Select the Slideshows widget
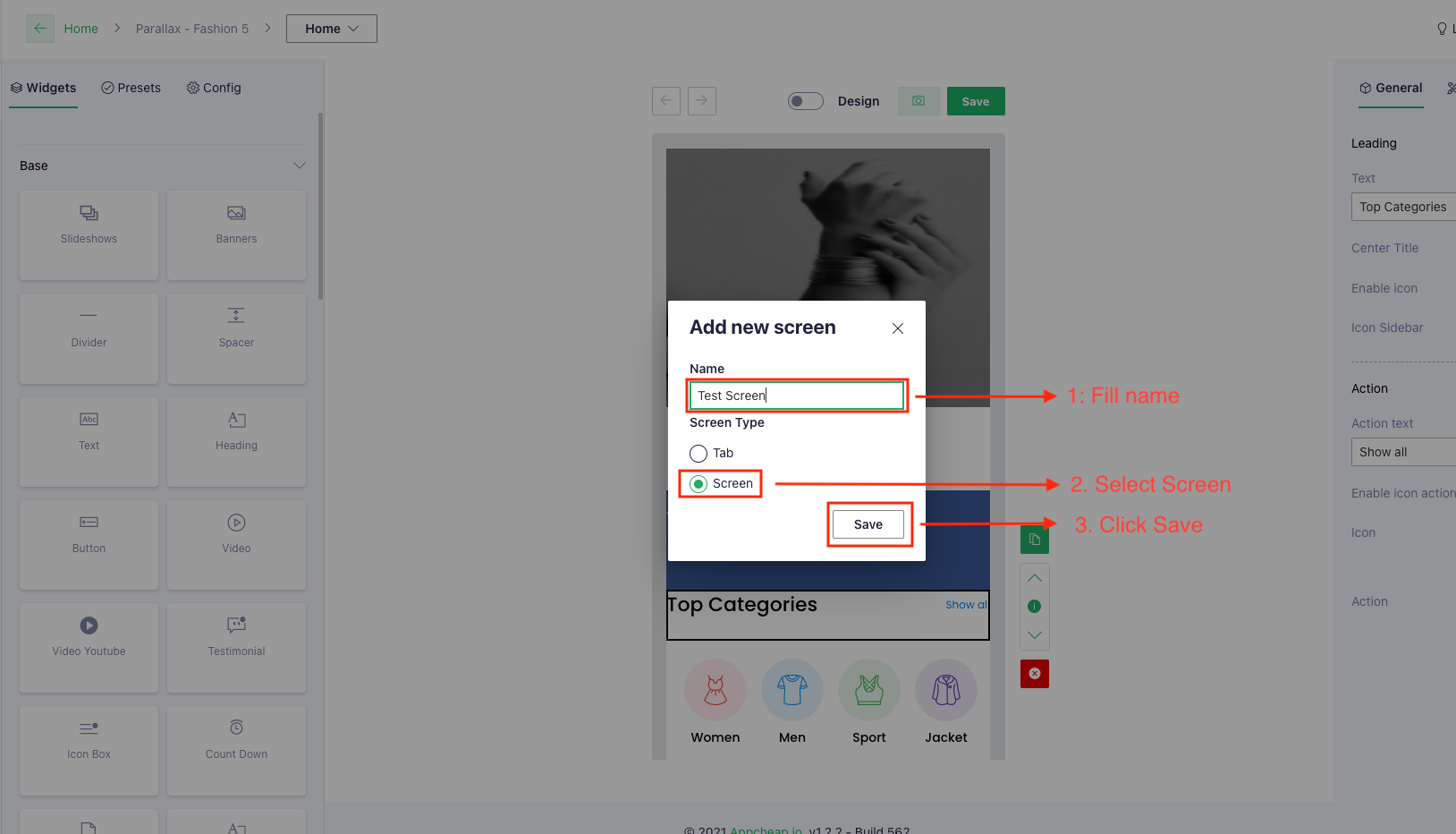The width and height of the screenshot is (1456, 834). pos(89,235)
